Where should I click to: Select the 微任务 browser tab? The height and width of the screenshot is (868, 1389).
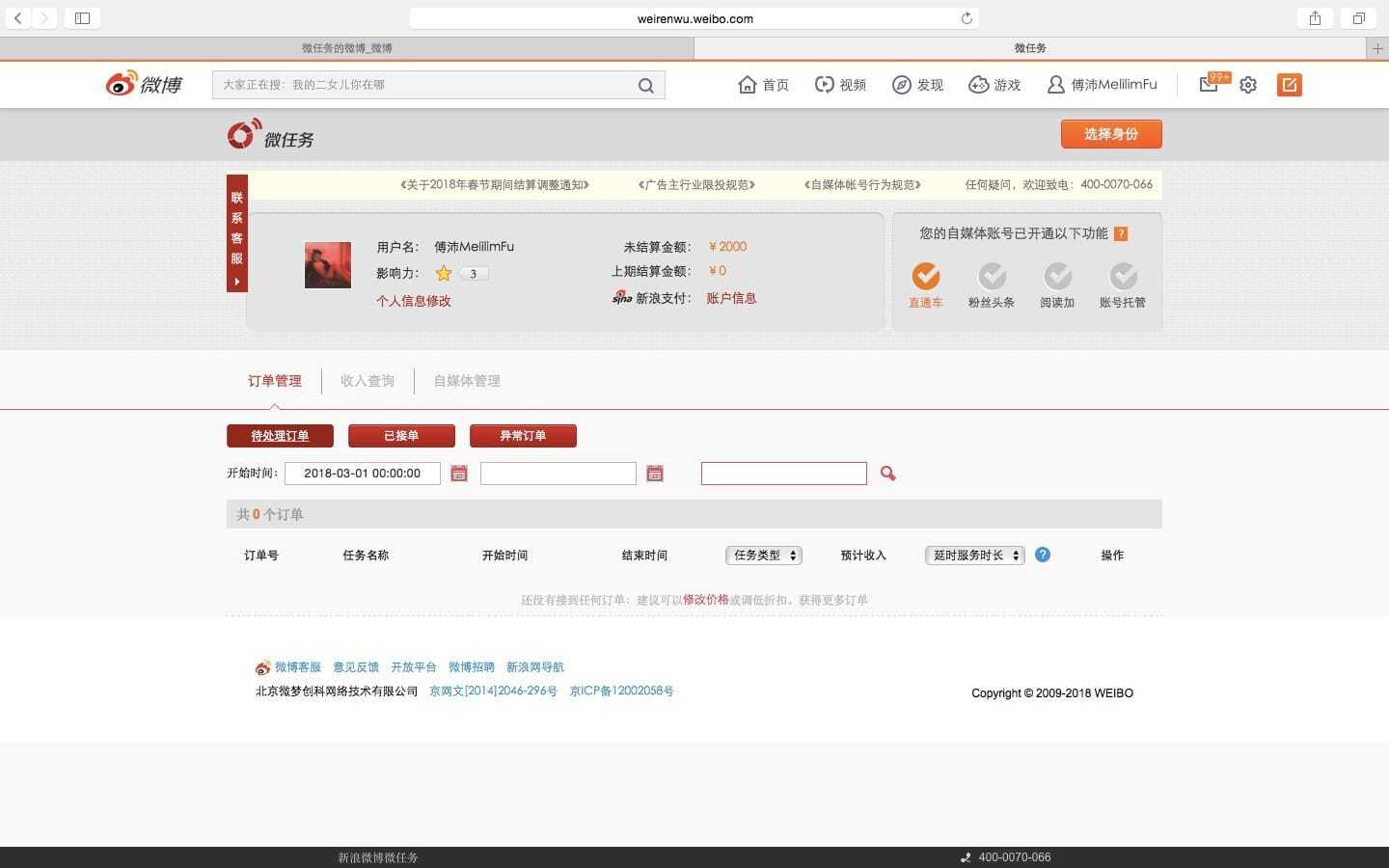[1030, 48]
